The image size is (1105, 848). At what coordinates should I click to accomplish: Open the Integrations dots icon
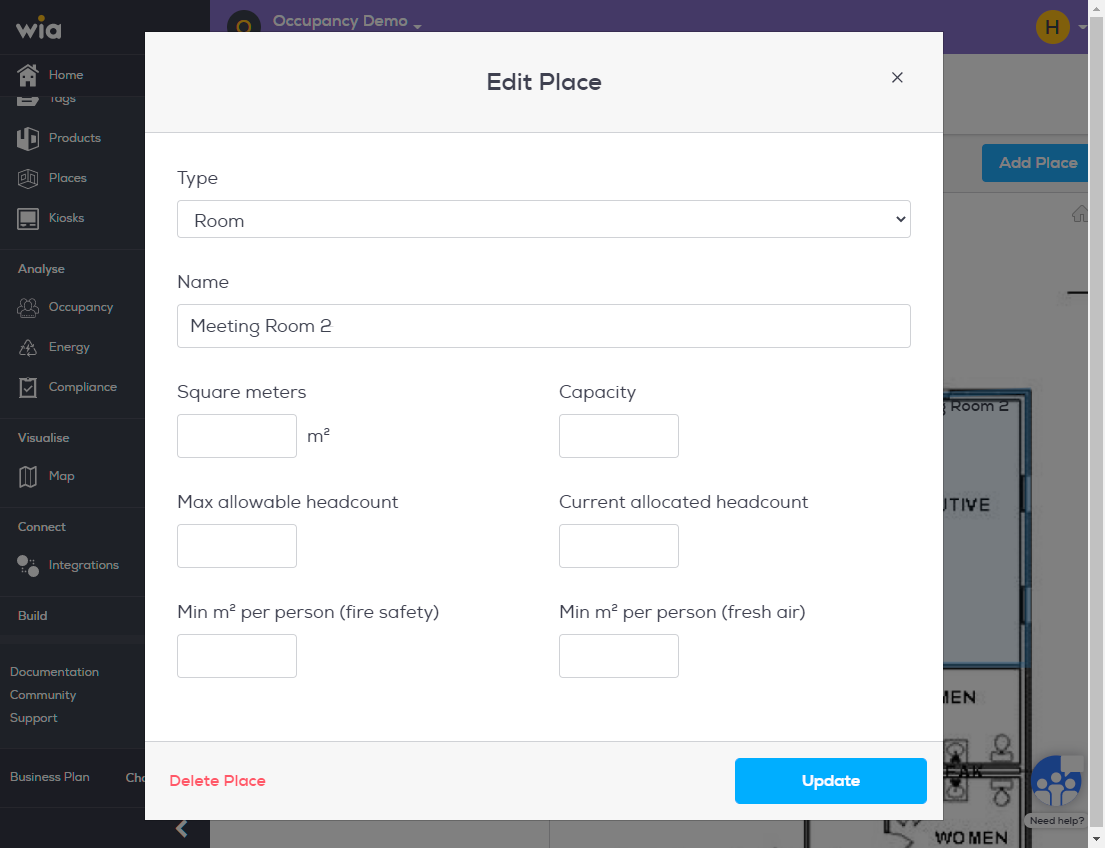pyautogui.click(x=27, y=565)
